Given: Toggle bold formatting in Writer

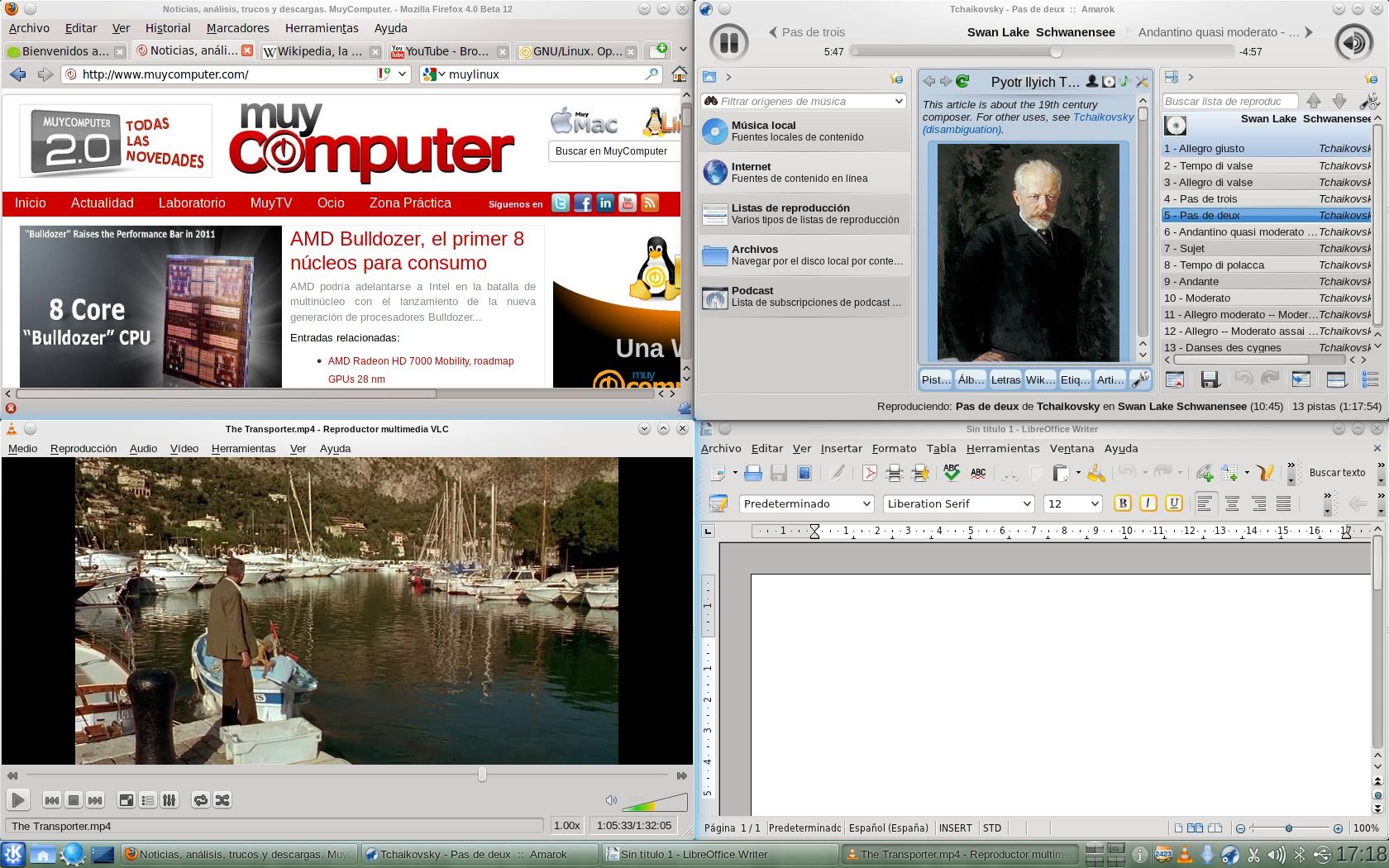Looking at the screenshot, I should [1123, 503].
